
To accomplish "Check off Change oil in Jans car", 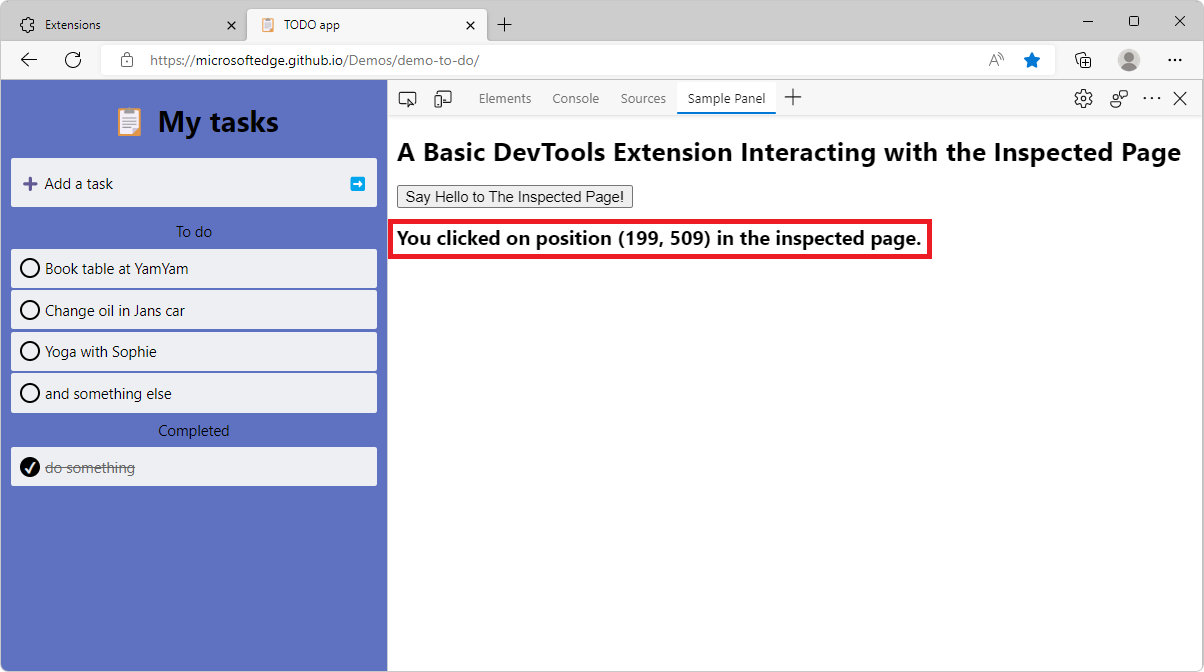I will click(30, 310).
